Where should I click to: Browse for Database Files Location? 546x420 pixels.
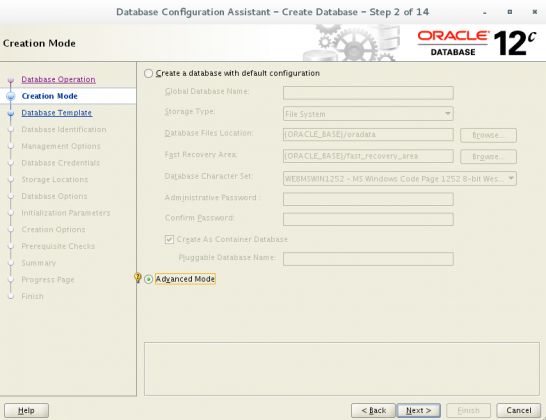[488, 135]
